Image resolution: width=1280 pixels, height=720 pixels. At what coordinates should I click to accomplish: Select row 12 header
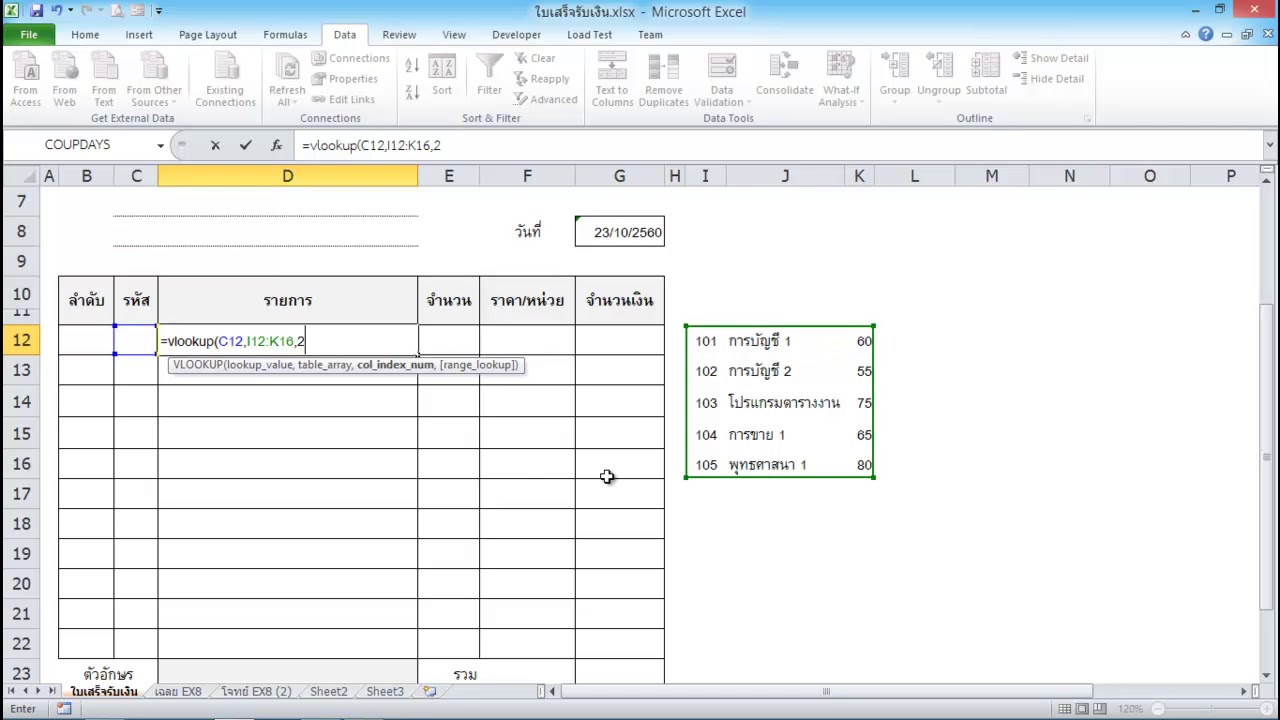[x=20, y=340]
